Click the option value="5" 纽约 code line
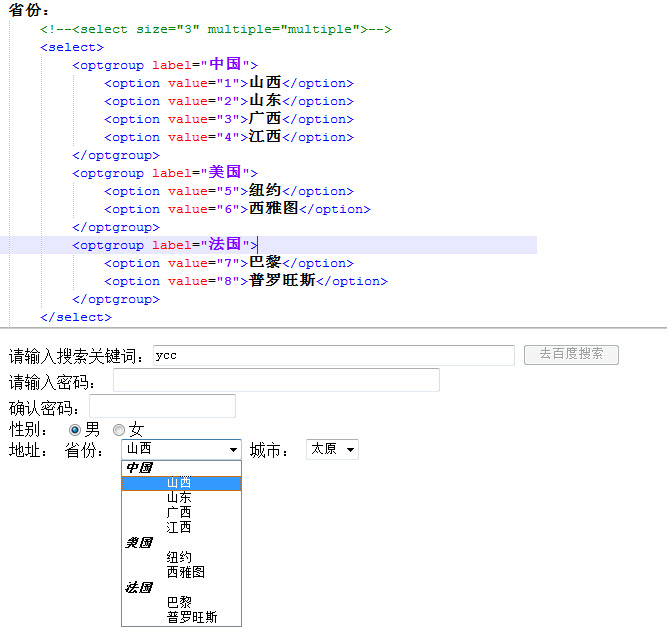Image resolution: width=669 pixels, height=639 pixels. 229,191
